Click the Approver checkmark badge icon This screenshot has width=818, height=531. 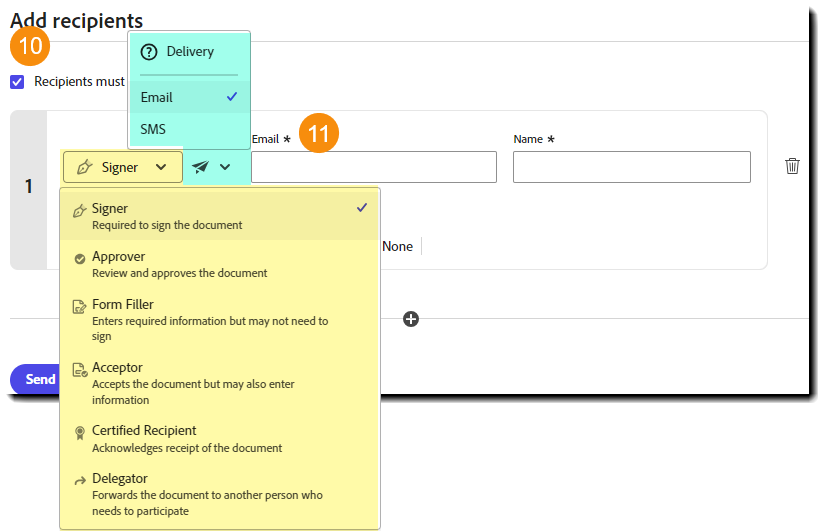[80, 258]
